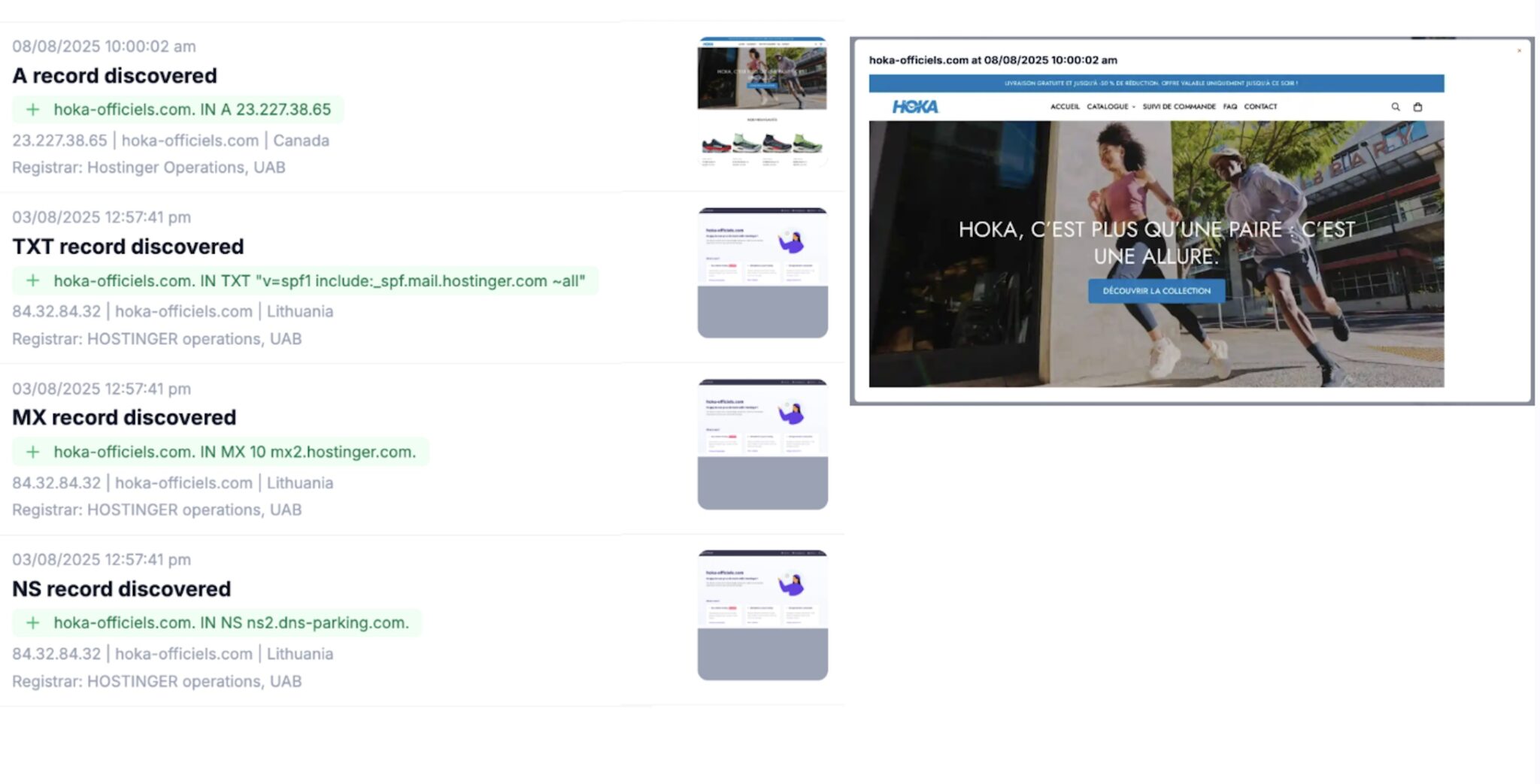Click the plus icon beside the TXT record entry
This screenshot has height=784, width=1540.
click(x=33, y=281)
